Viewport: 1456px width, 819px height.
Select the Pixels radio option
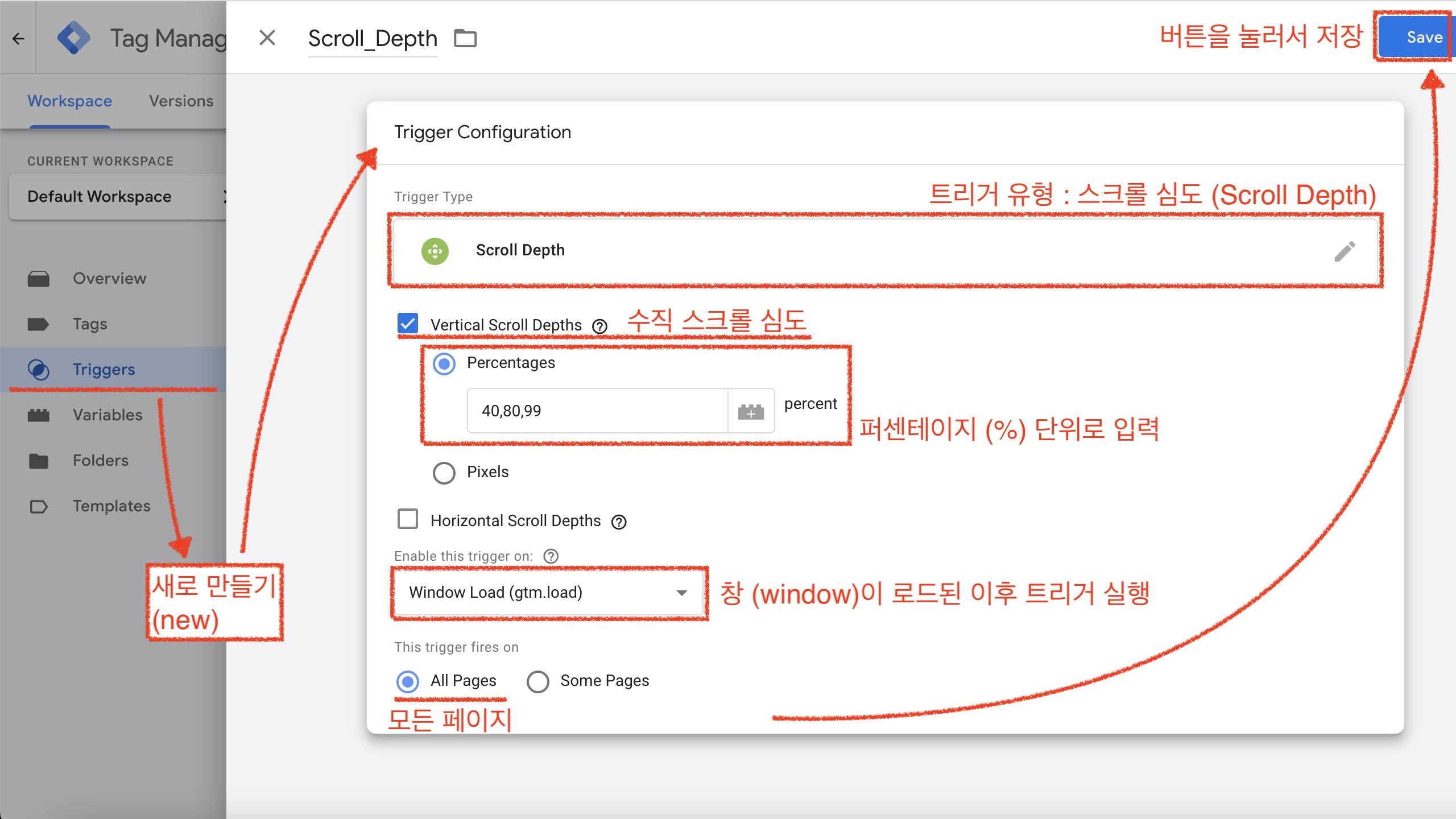[444, 472]
